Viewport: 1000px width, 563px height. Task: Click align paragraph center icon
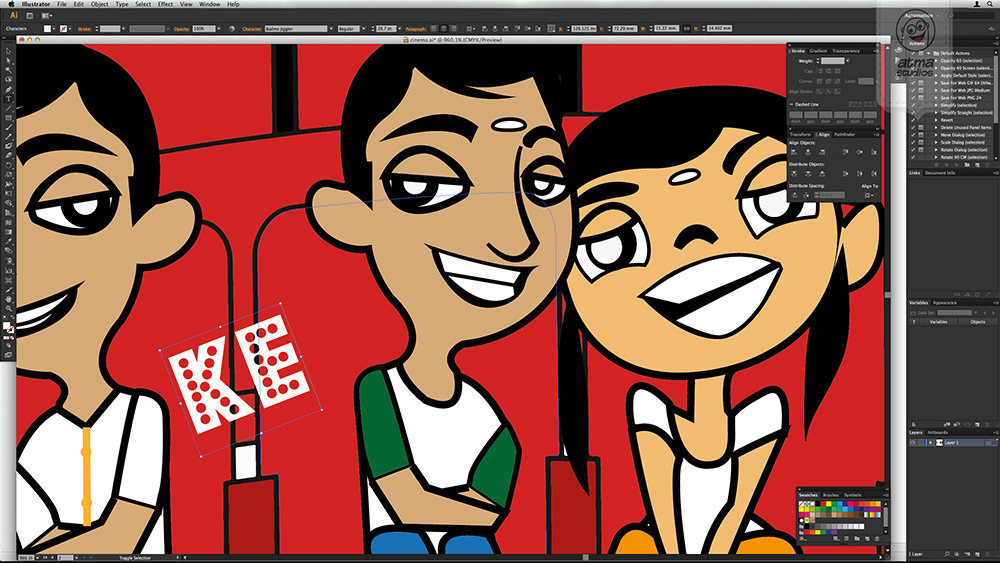[444, 29]
